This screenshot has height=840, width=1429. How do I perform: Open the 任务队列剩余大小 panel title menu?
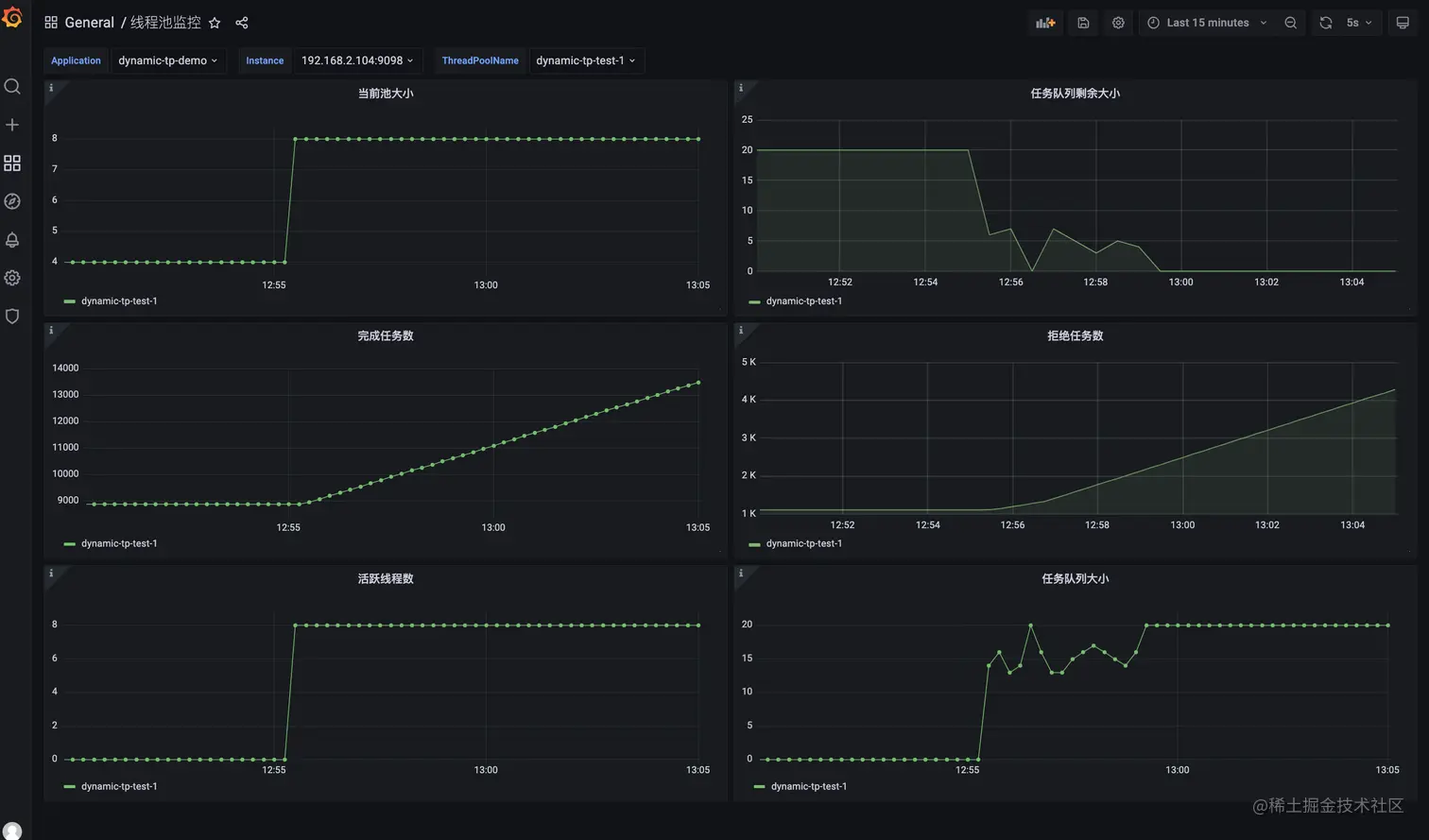[x=1076, y=94]
